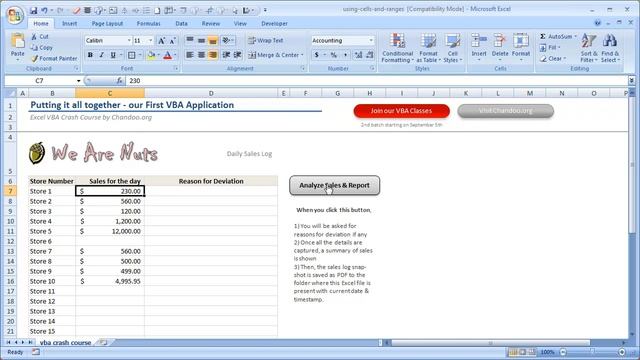Click Decrease Indent icon
The image size is (640, 360).
(x=226, y=55)
